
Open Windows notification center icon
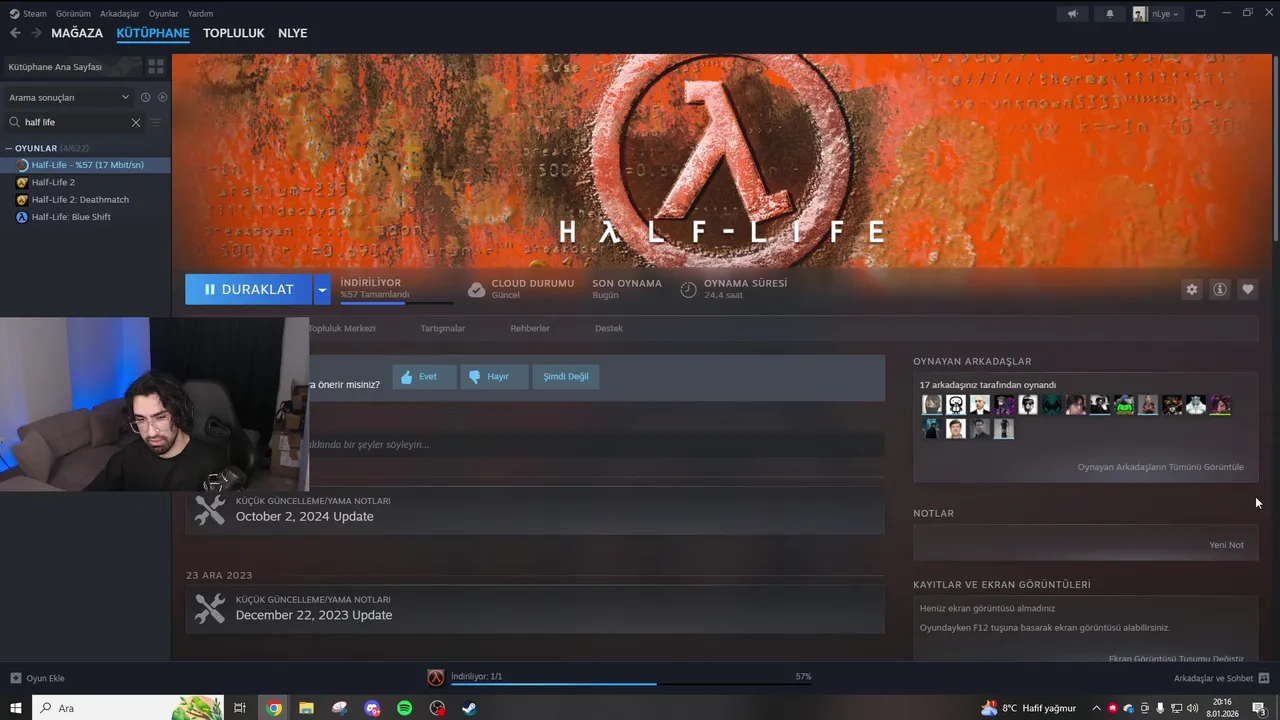coord(1259,708)
